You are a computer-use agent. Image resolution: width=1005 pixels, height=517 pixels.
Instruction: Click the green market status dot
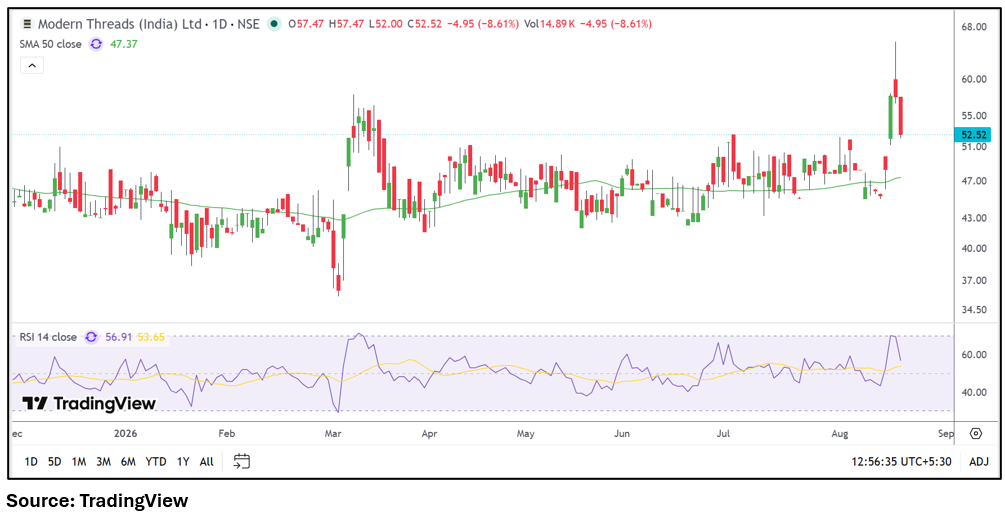pyautogui.click(x=274, y=24)
